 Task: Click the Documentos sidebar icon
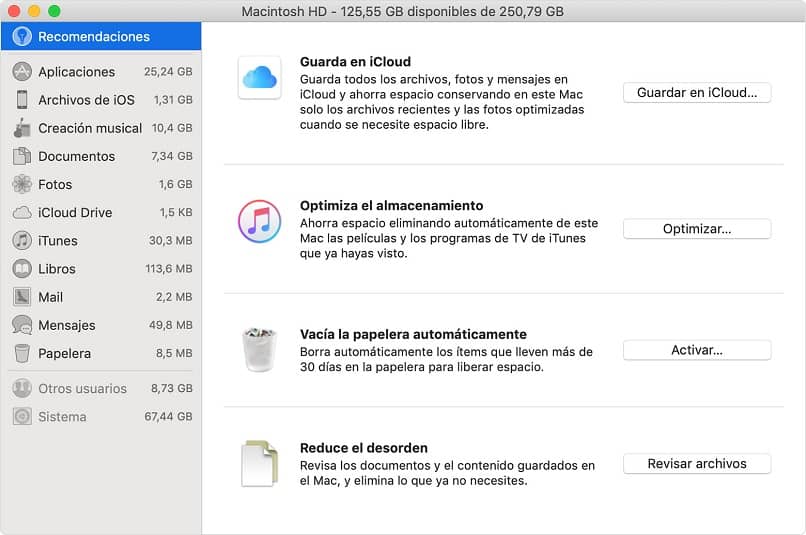22,156
